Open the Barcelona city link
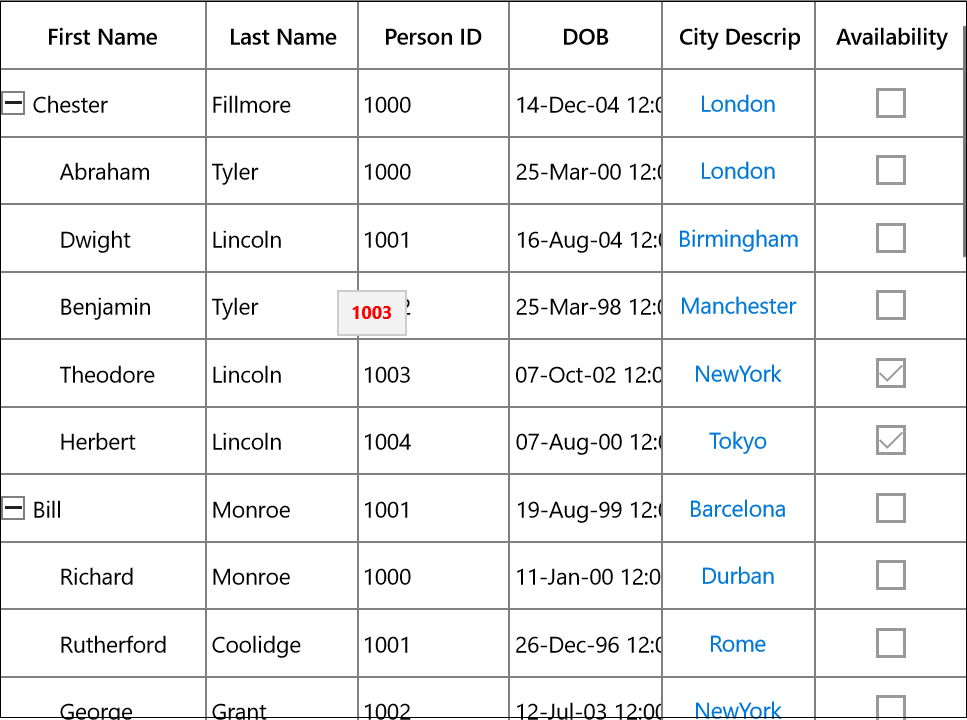Viewport: 967px width, 720px height. pos(738,509)
